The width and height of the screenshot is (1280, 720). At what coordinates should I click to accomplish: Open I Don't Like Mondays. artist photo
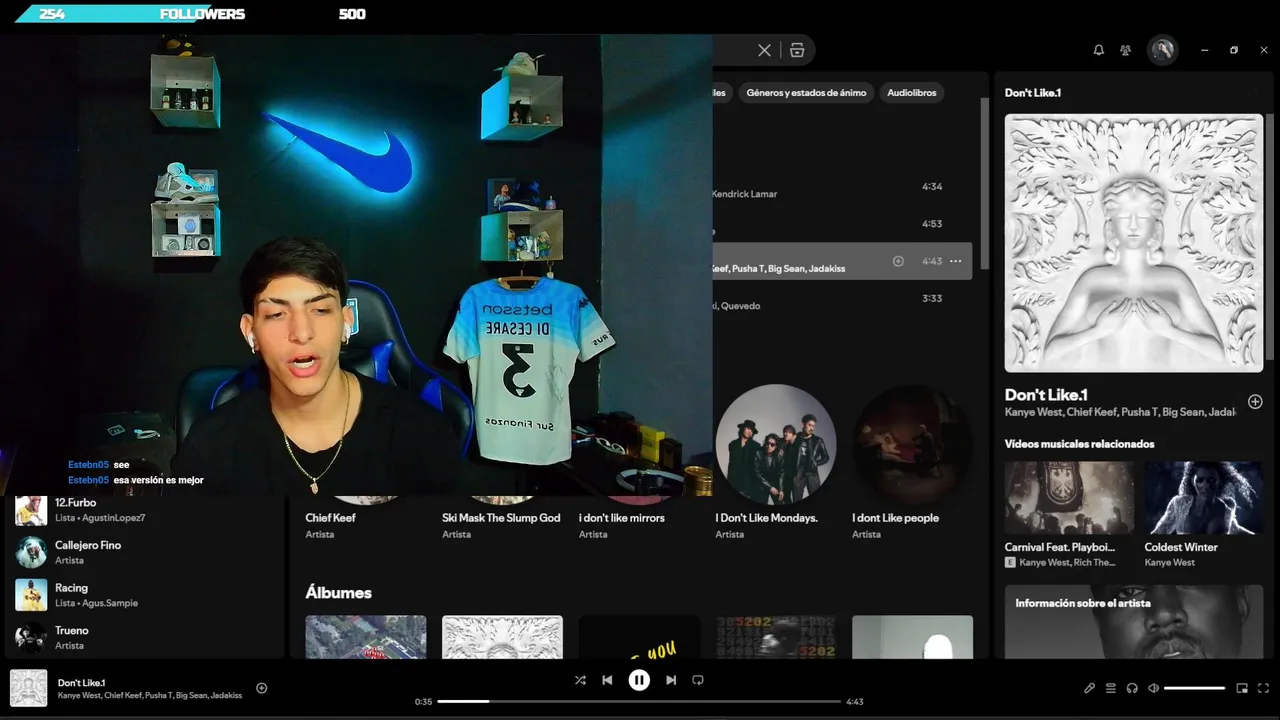(776, 444)
